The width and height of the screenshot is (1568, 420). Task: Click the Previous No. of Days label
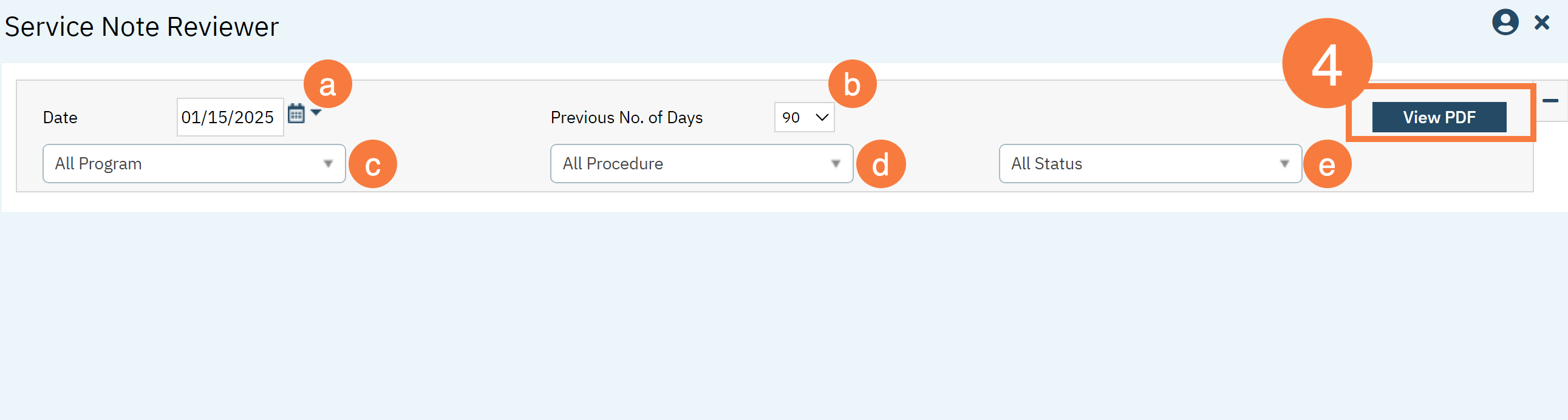[626, 118]
